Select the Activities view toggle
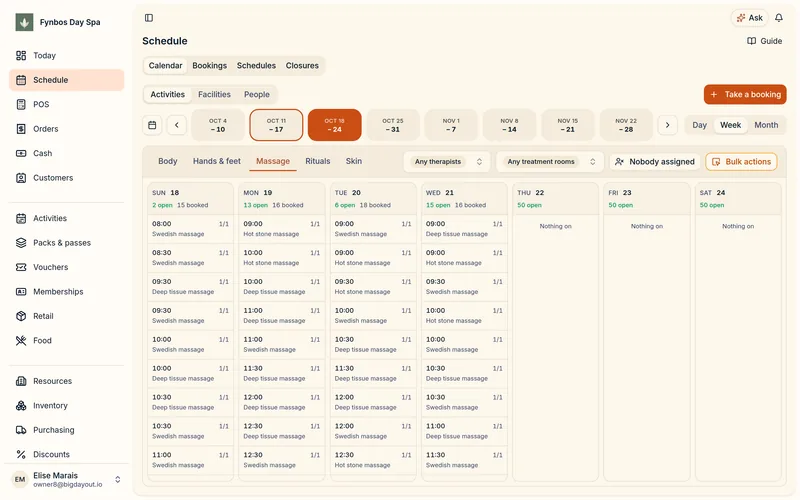 point(167,94)
